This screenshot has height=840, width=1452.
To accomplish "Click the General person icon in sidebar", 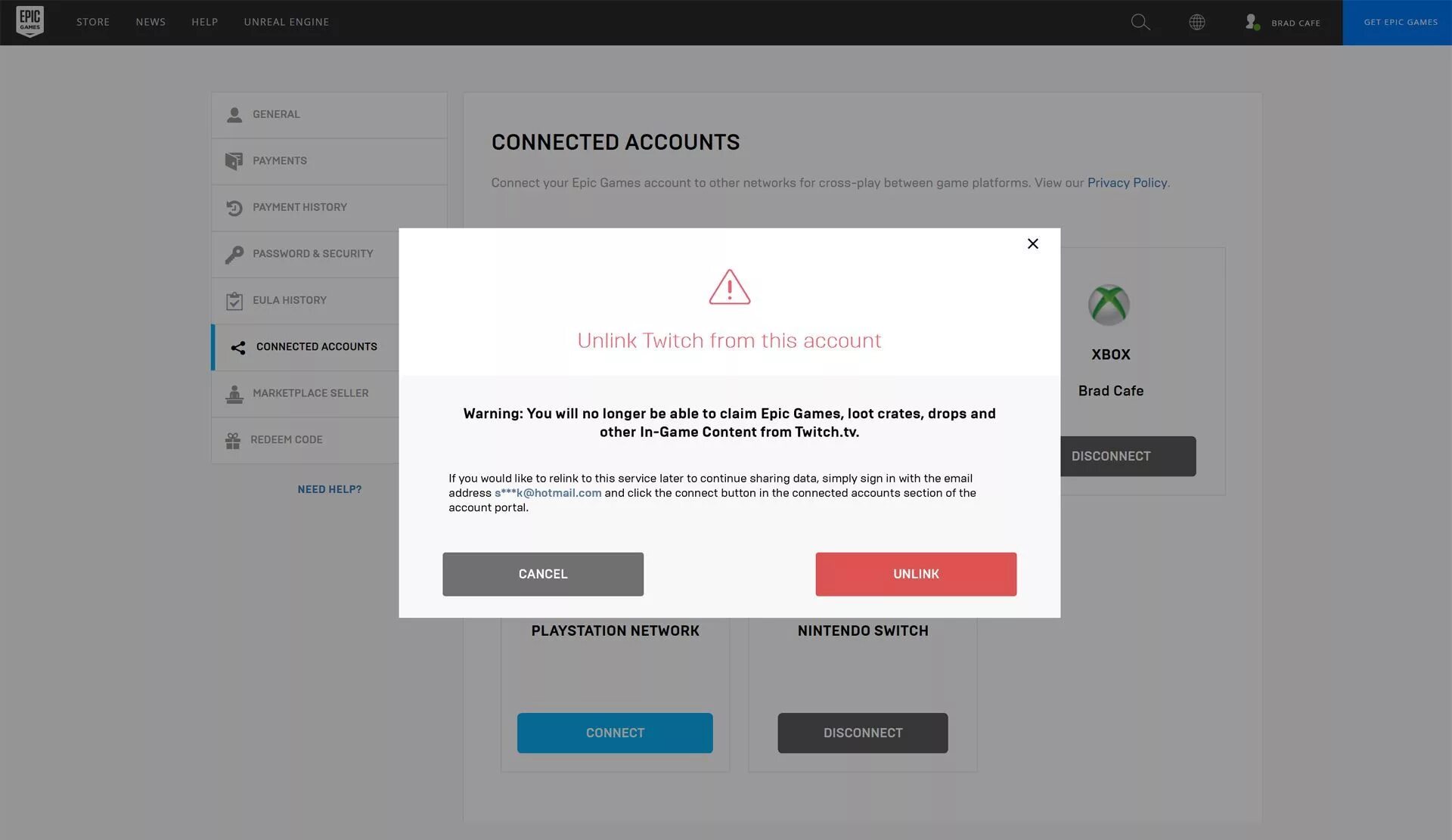I will (234, 115).
